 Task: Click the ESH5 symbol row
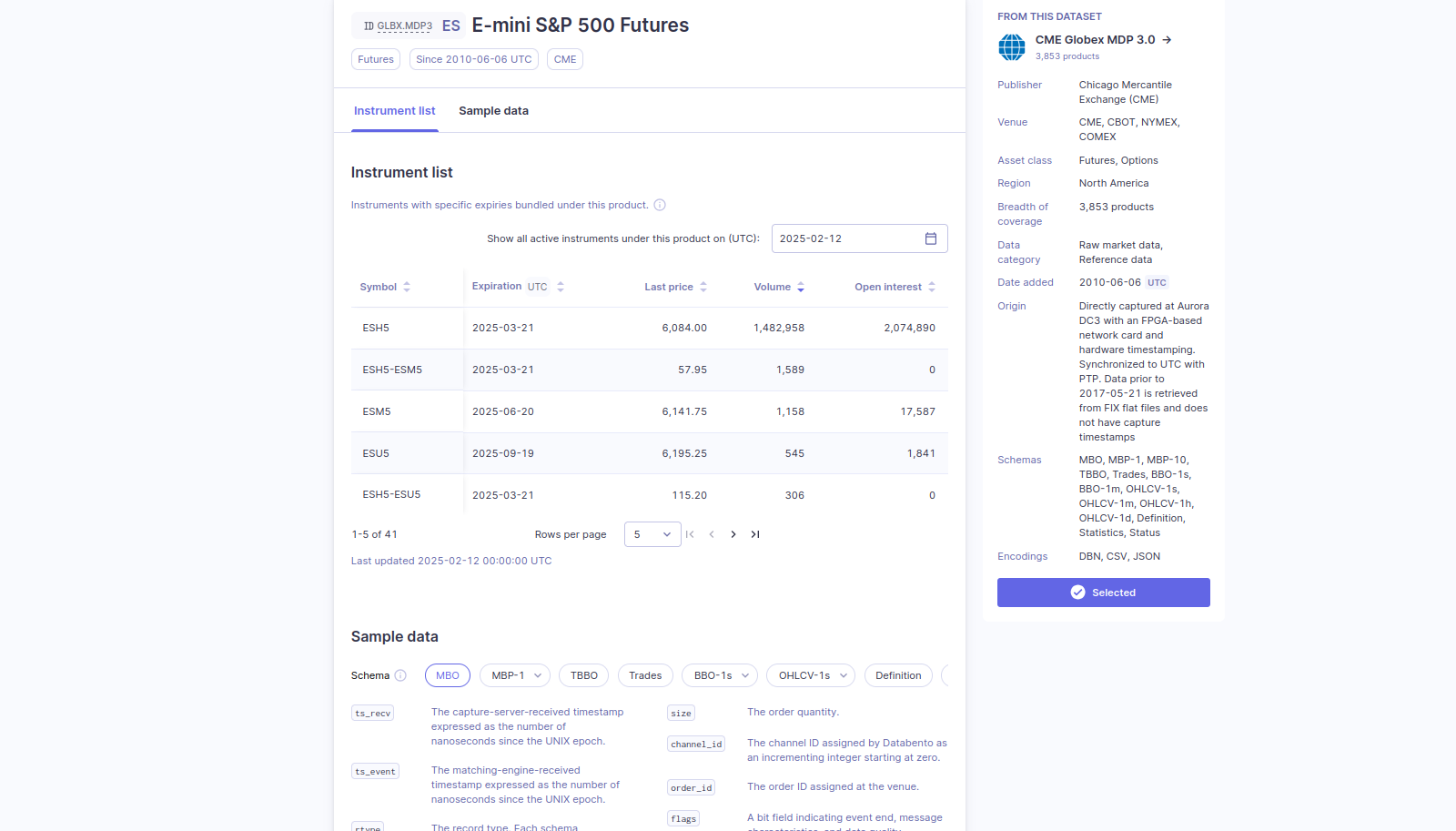click(376, 328)
